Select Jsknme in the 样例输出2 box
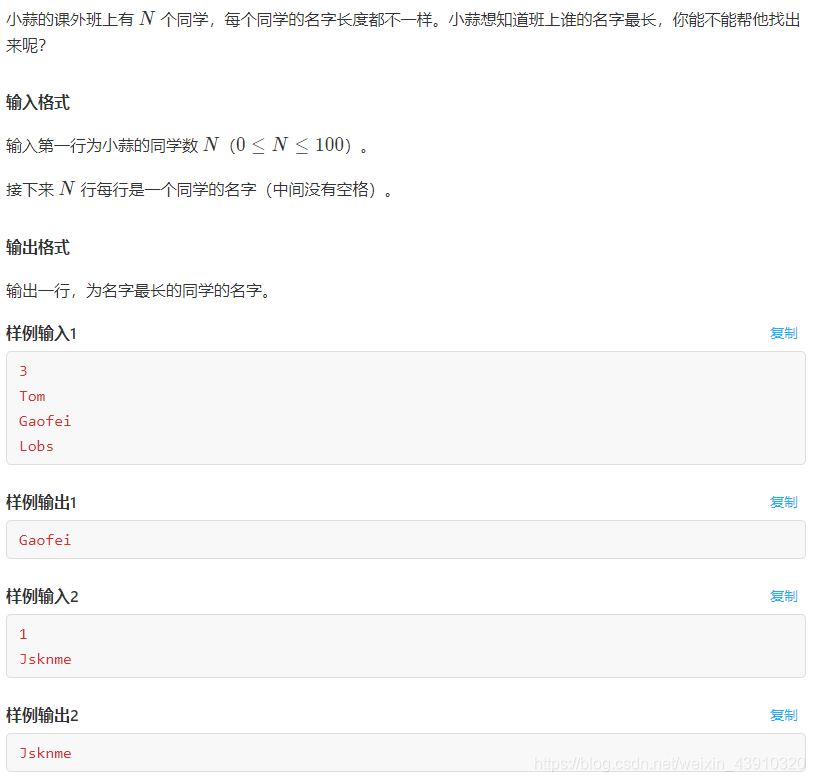 tap(45, 753)
